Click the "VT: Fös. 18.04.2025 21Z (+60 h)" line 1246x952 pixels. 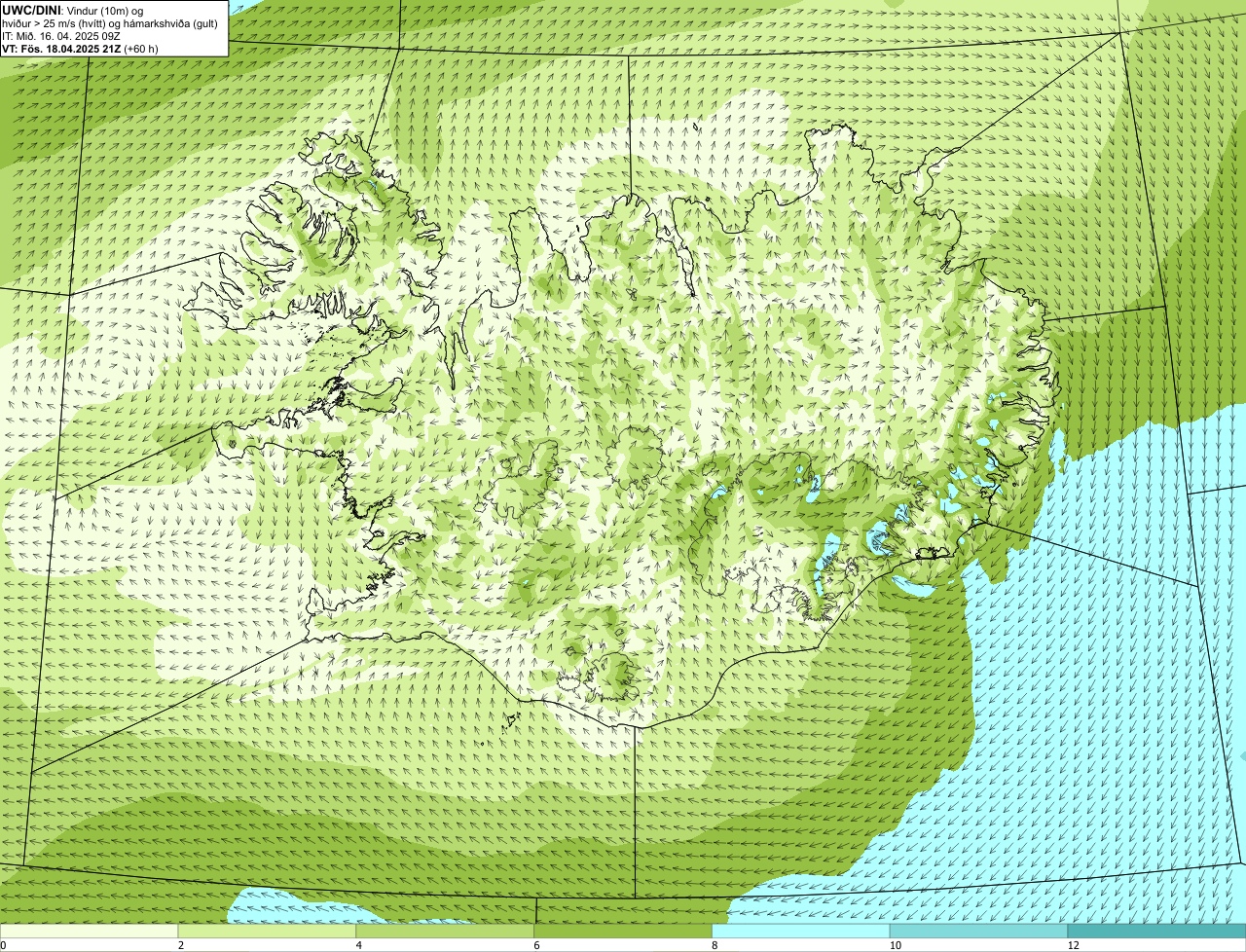pyautogui.click(x=80, y=49)
